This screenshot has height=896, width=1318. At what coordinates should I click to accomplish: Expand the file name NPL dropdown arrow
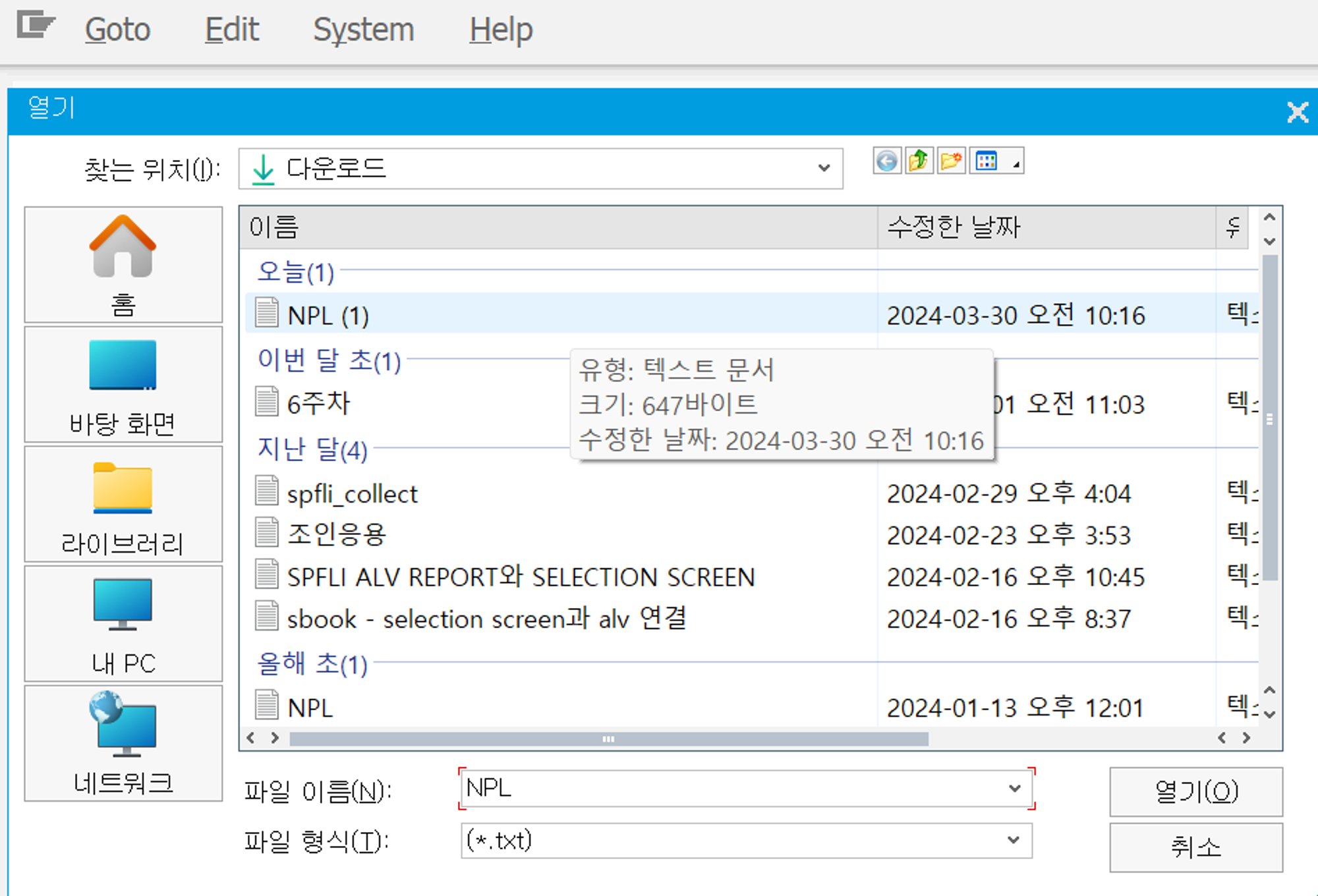[1015, 789]
